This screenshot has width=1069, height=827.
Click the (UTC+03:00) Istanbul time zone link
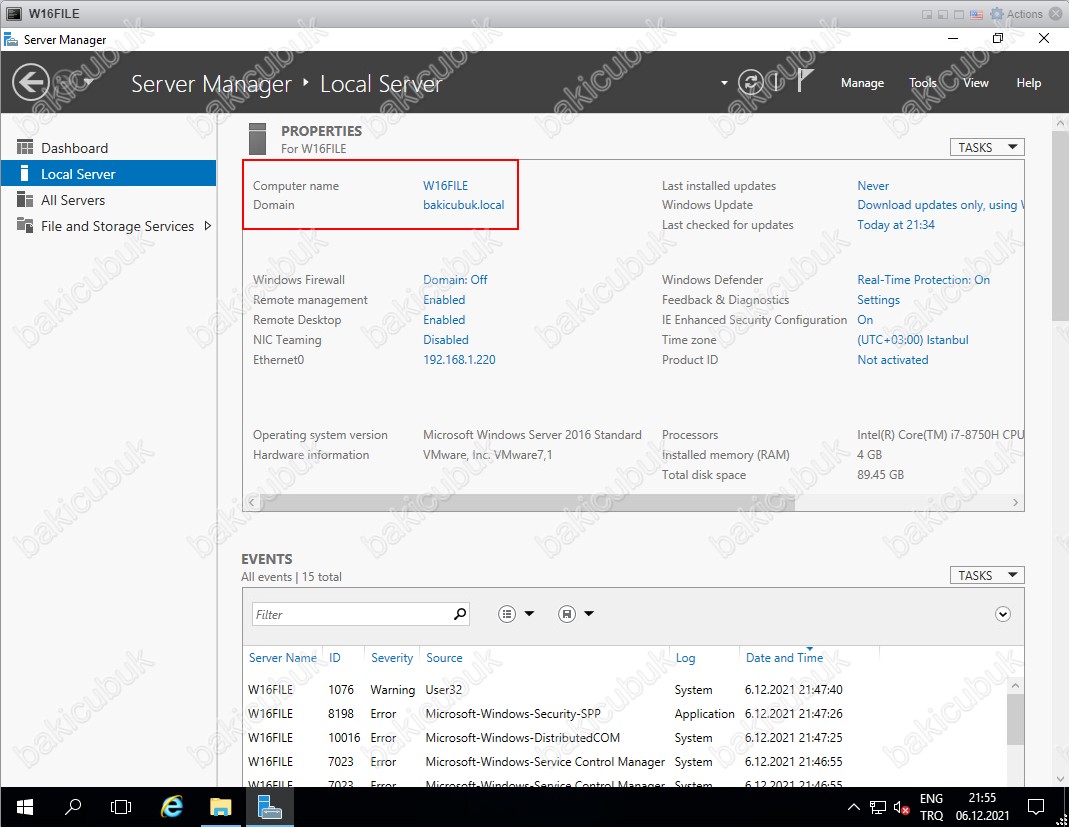912,340
